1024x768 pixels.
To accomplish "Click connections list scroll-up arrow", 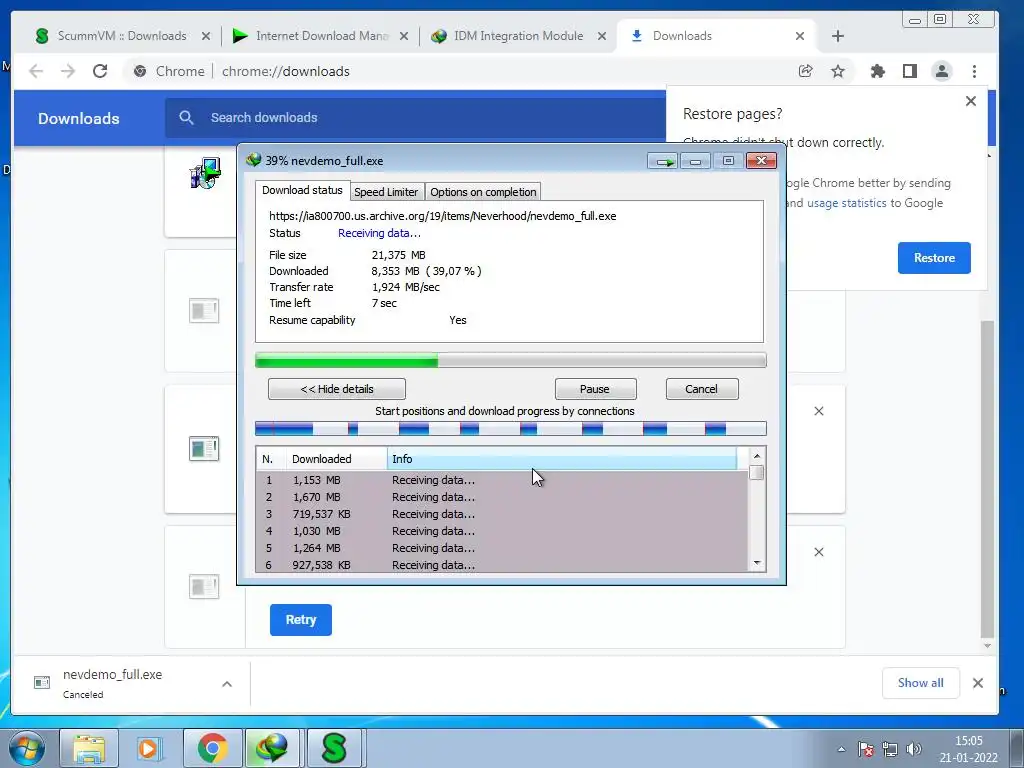I will (757, 456).
